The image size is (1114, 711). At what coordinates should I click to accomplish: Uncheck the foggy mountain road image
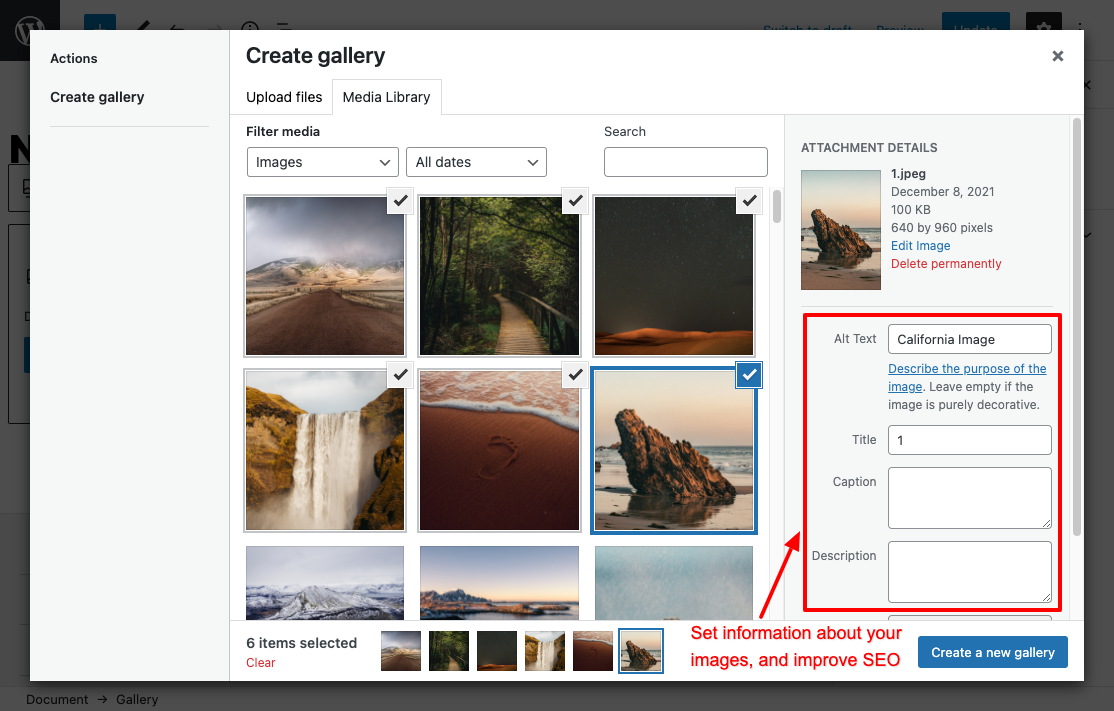click(401, 201)
